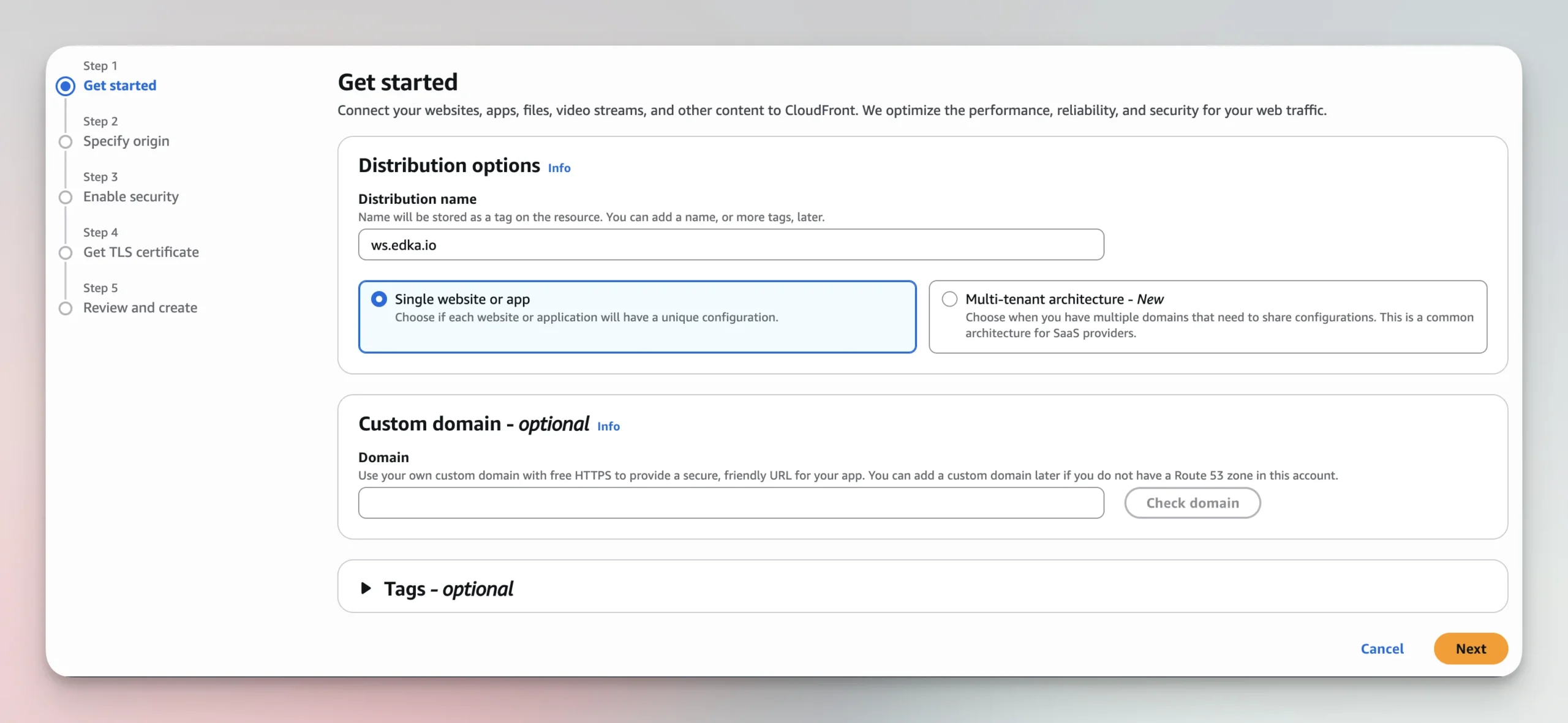Image resolution: width=1568 pixels, height=723 pixels.
Task: Click the Get started step circle indicator
Action: click(66, 86)
